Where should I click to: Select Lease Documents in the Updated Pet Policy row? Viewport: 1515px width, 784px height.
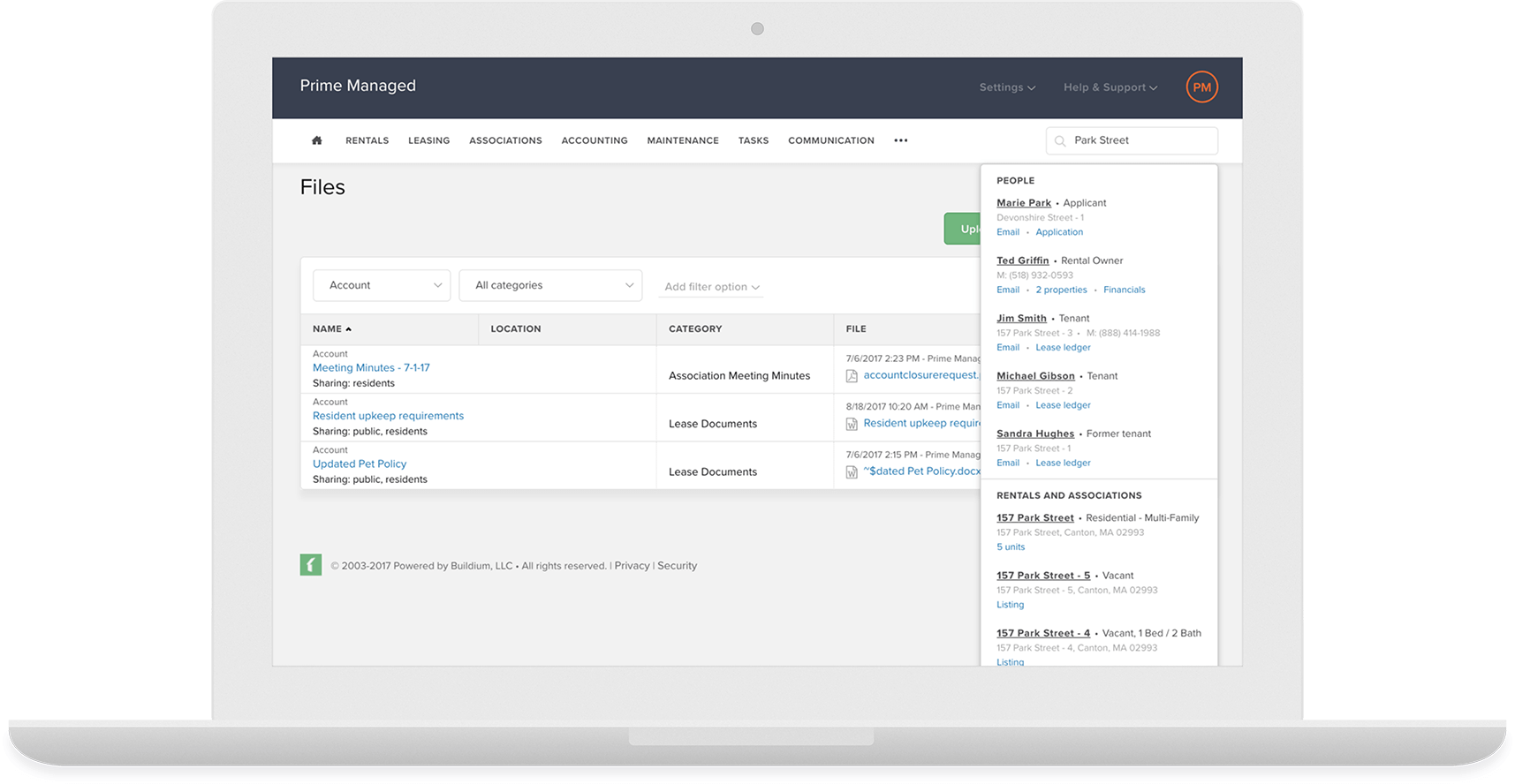pos(713,472)
